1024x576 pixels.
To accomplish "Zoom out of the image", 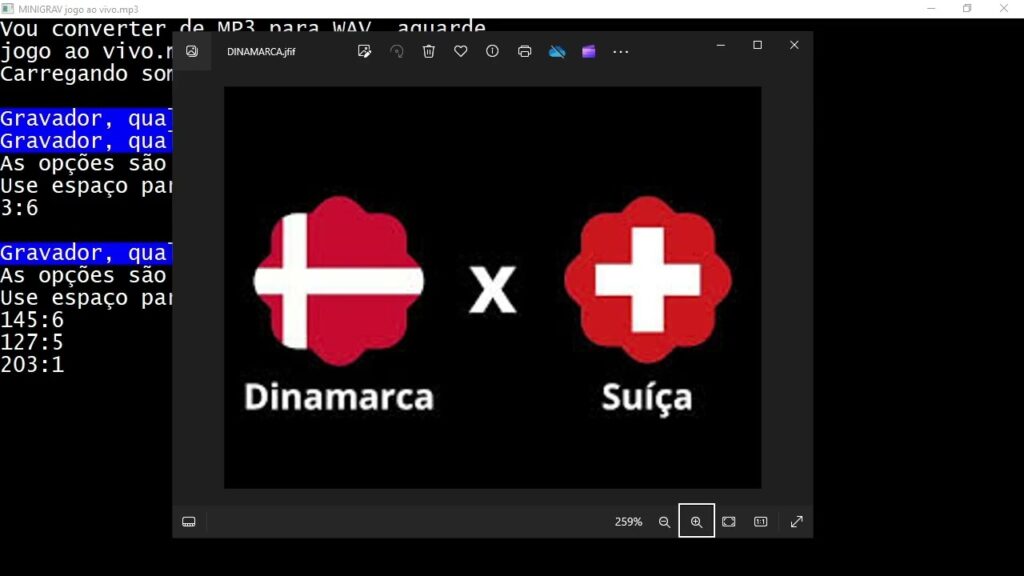I will point(663,521).
